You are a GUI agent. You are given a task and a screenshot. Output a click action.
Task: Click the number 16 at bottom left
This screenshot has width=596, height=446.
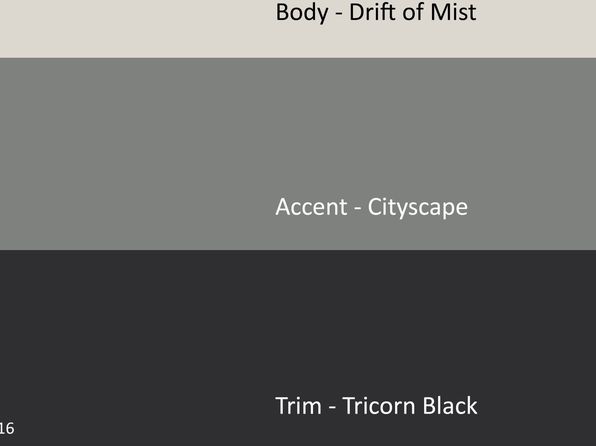pyautogui.click(x=7, y=429)
